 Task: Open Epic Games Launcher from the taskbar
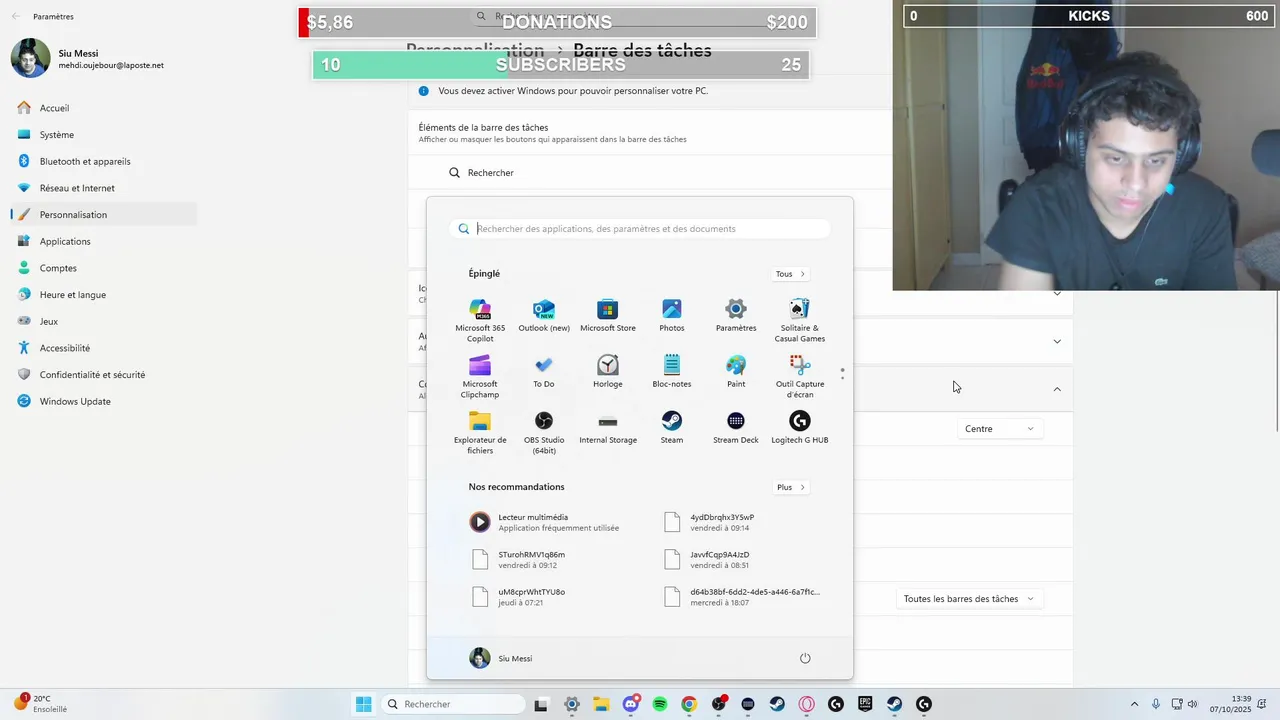[865, 704]
